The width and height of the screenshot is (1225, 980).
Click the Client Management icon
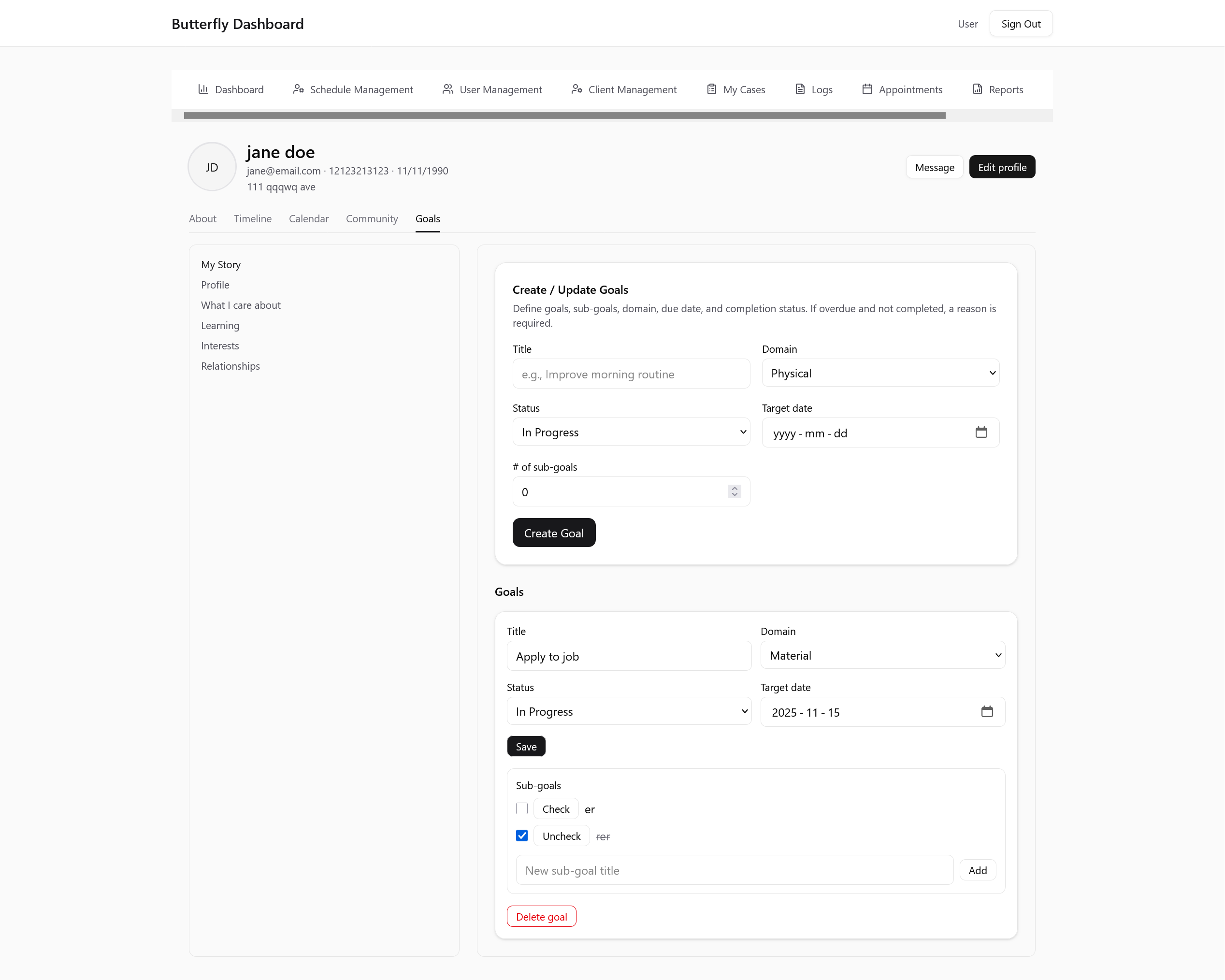tap(576, 89)
